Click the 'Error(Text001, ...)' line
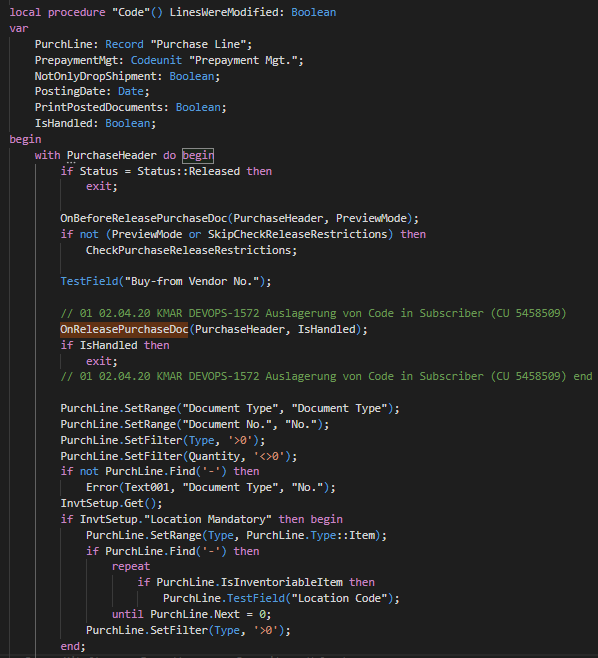The height and width of the screenshot is (658, 598). (211, 487)
